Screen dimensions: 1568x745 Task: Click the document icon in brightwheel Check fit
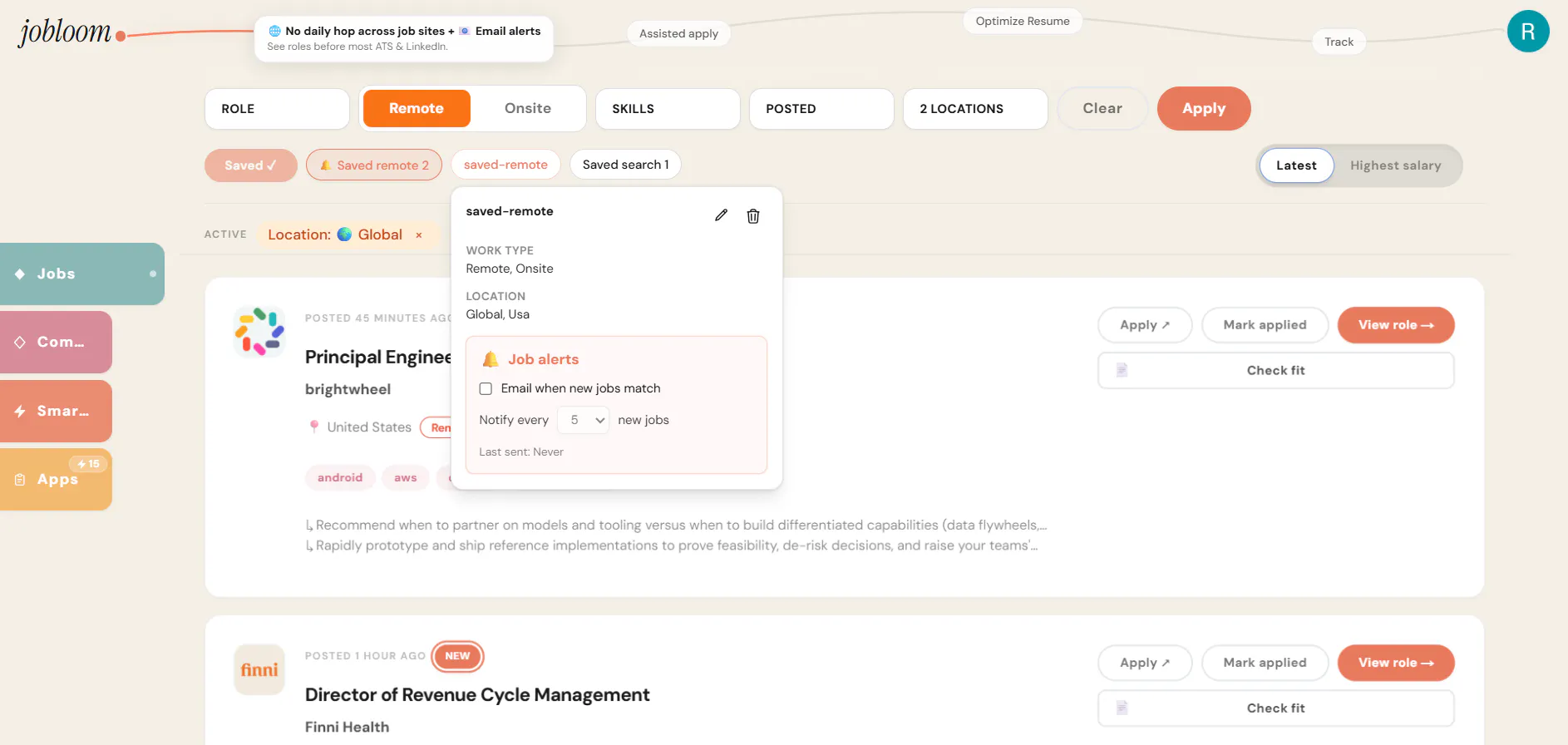coord(1122,370)
